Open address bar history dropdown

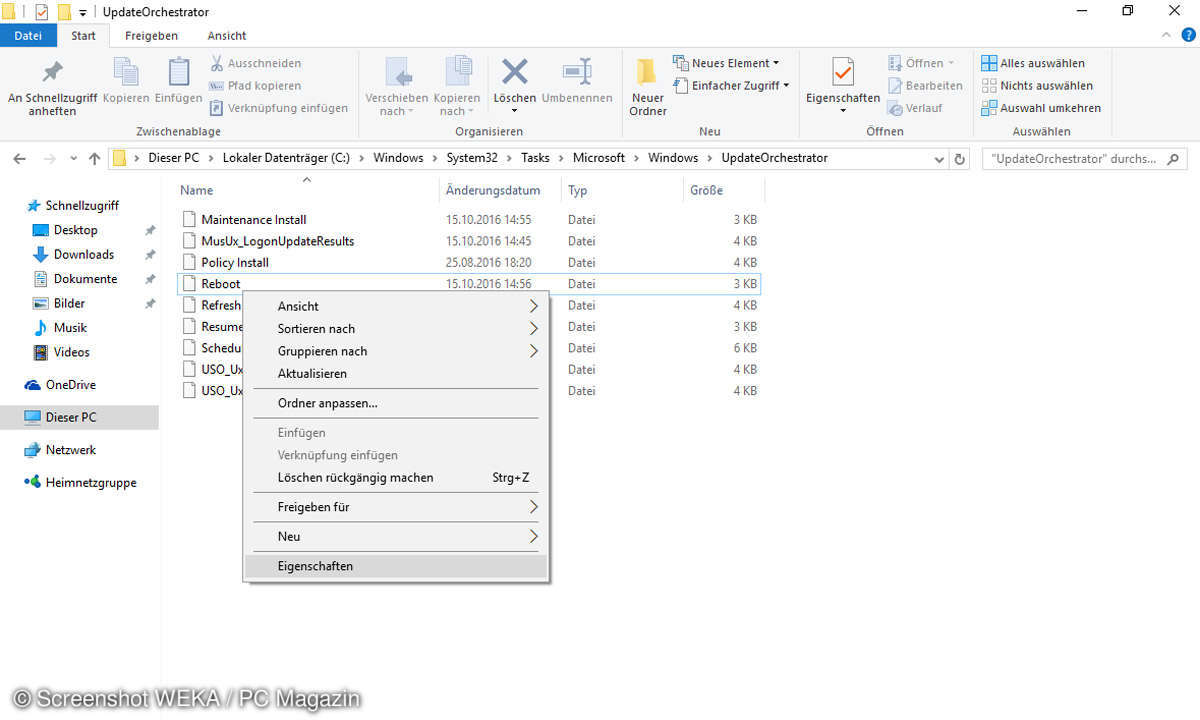coord(939,159)
